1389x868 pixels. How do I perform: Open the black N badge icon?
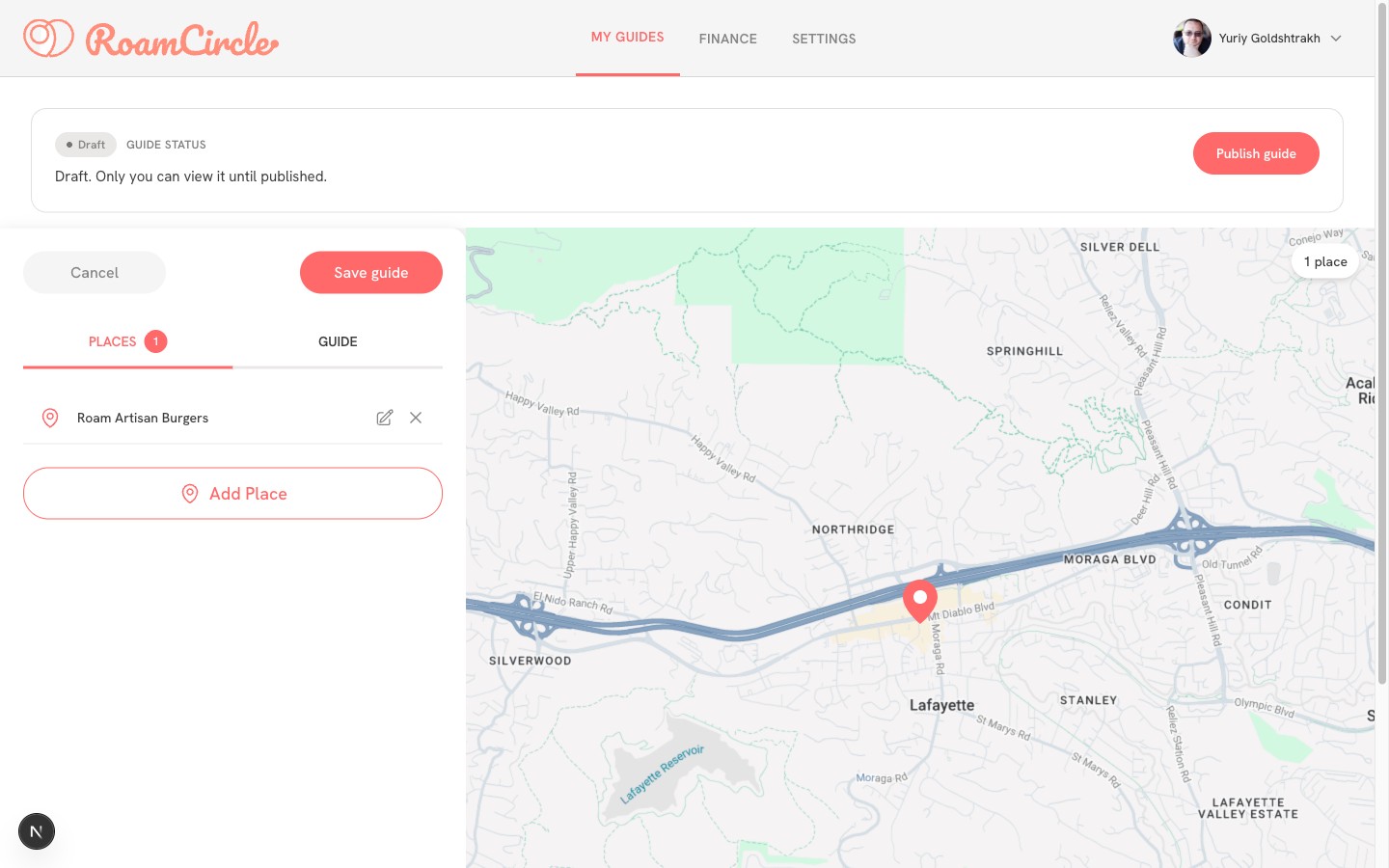point(37,831)
